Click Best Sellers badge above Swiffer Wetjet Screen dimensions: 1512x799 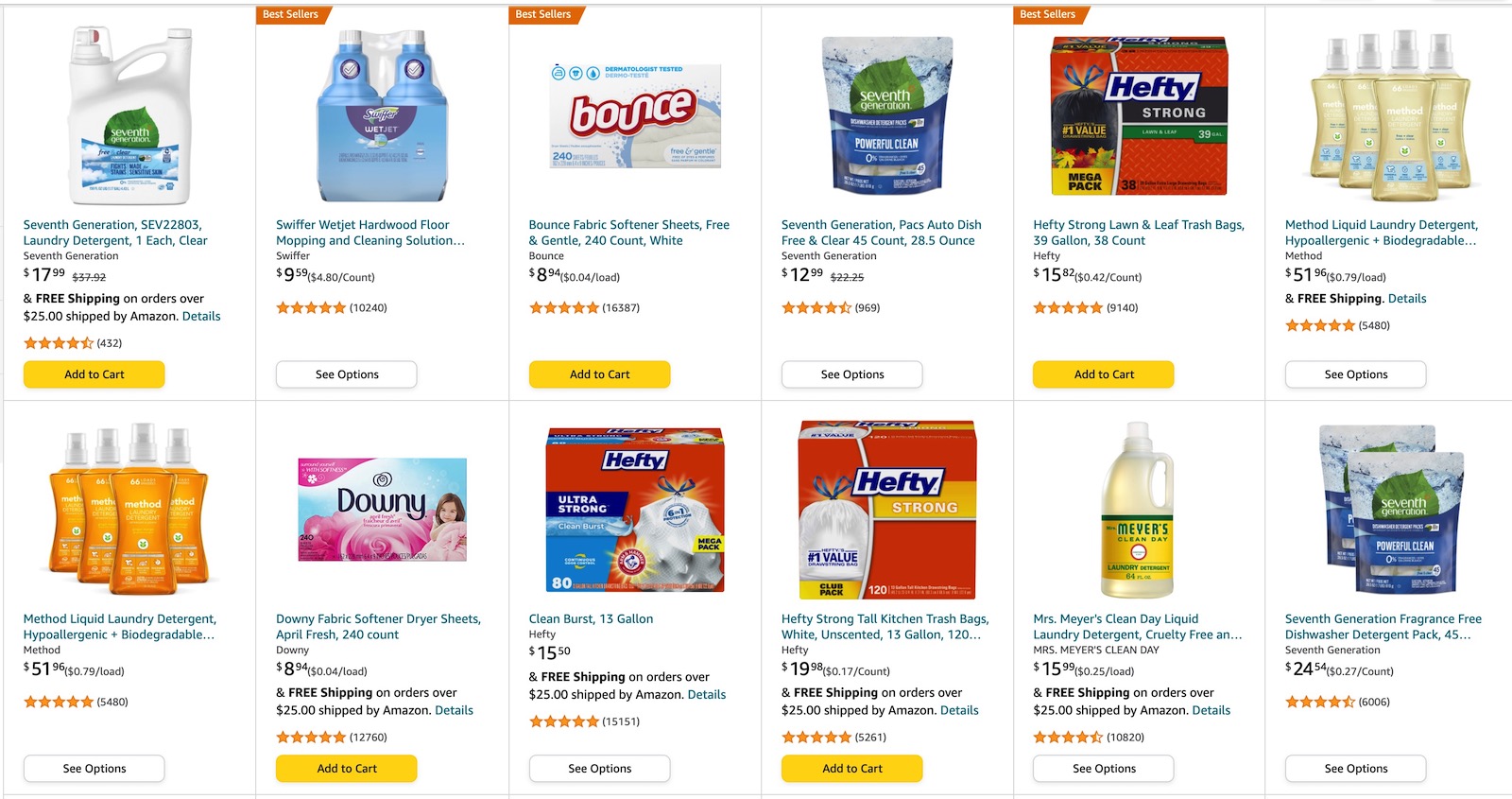click(290, 14)
